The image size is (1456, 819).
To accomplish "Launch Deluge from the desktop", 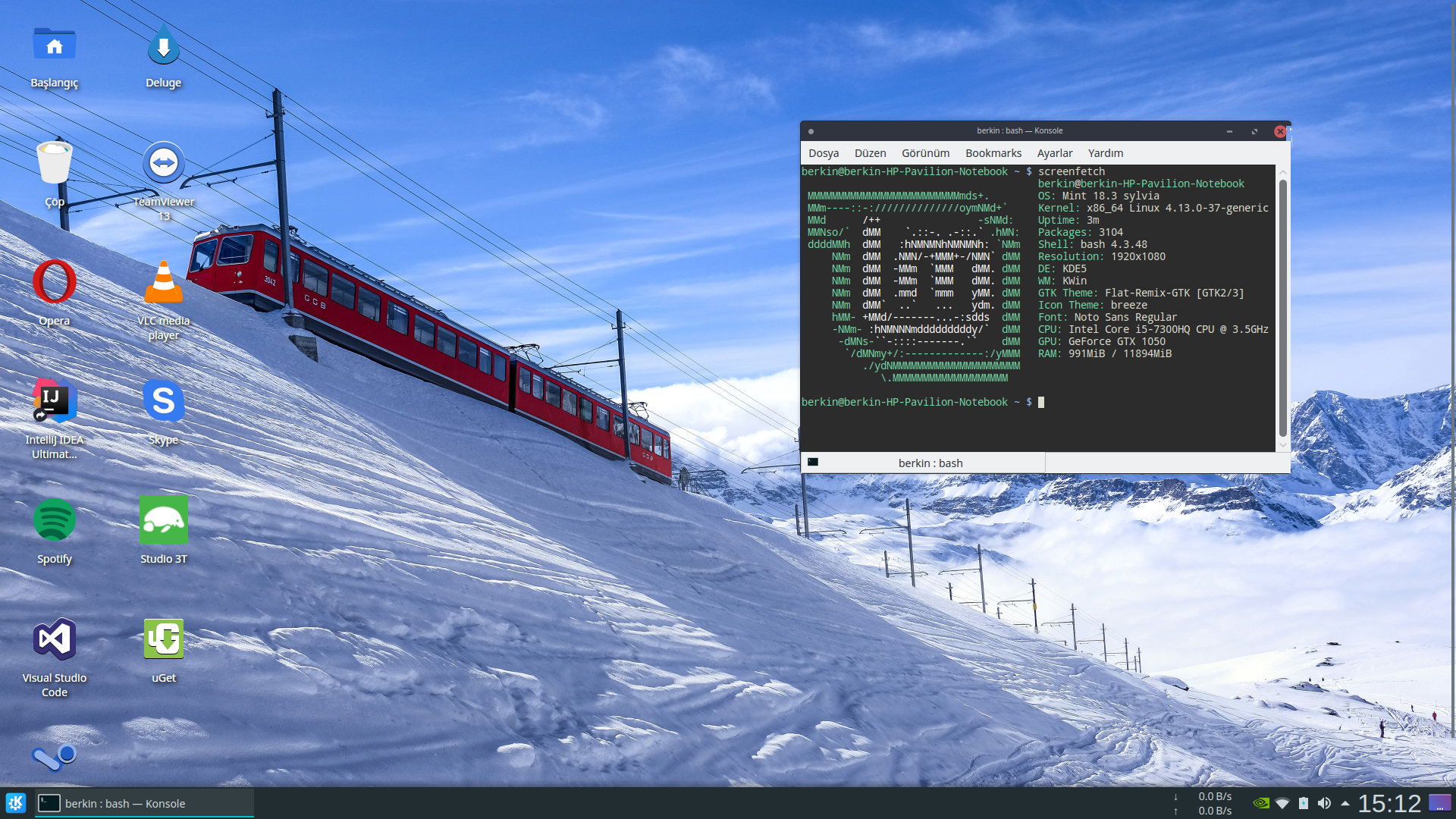I will [x=163, y=45].
